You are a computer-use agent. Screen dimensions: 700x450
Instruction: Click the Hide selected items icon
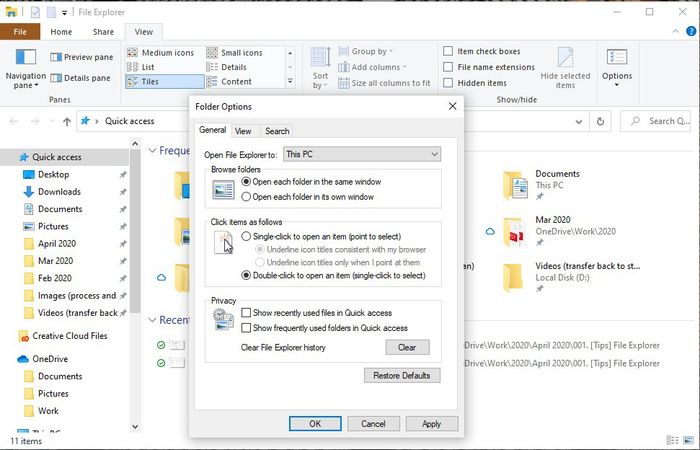tap(565, 58)
